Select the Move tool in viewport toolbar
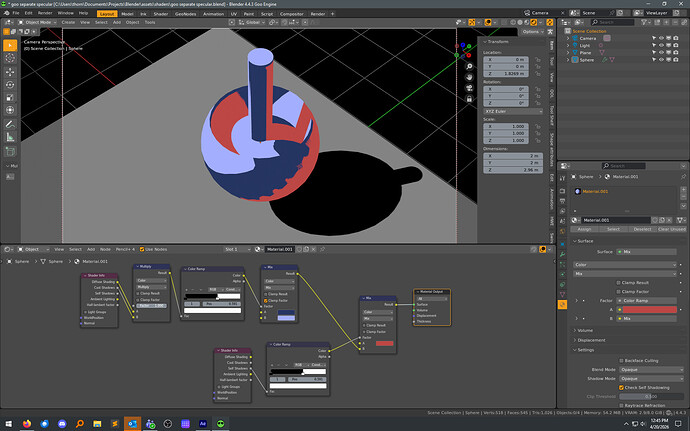 10,71
